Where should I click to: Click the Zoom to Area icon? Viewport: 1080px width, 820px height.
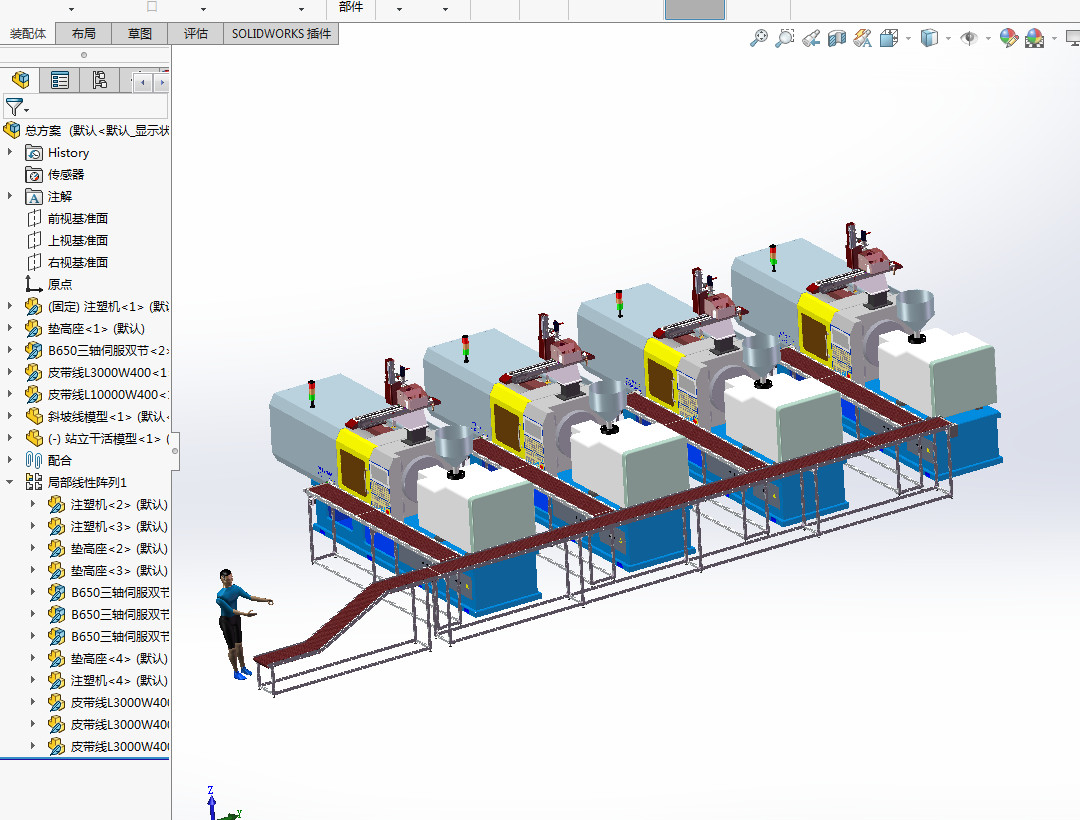785,38
